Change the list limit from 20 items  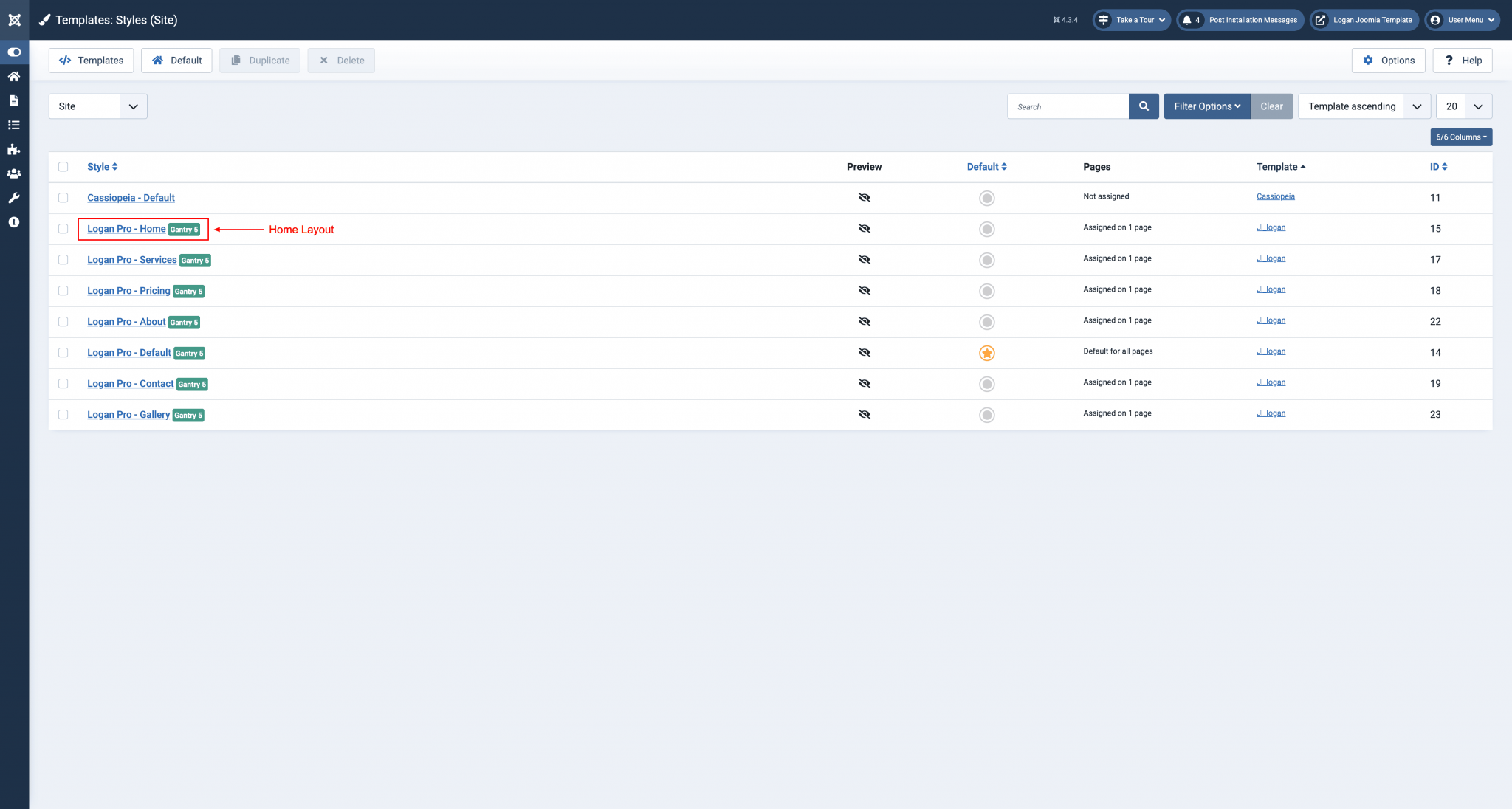[1463, 106]
